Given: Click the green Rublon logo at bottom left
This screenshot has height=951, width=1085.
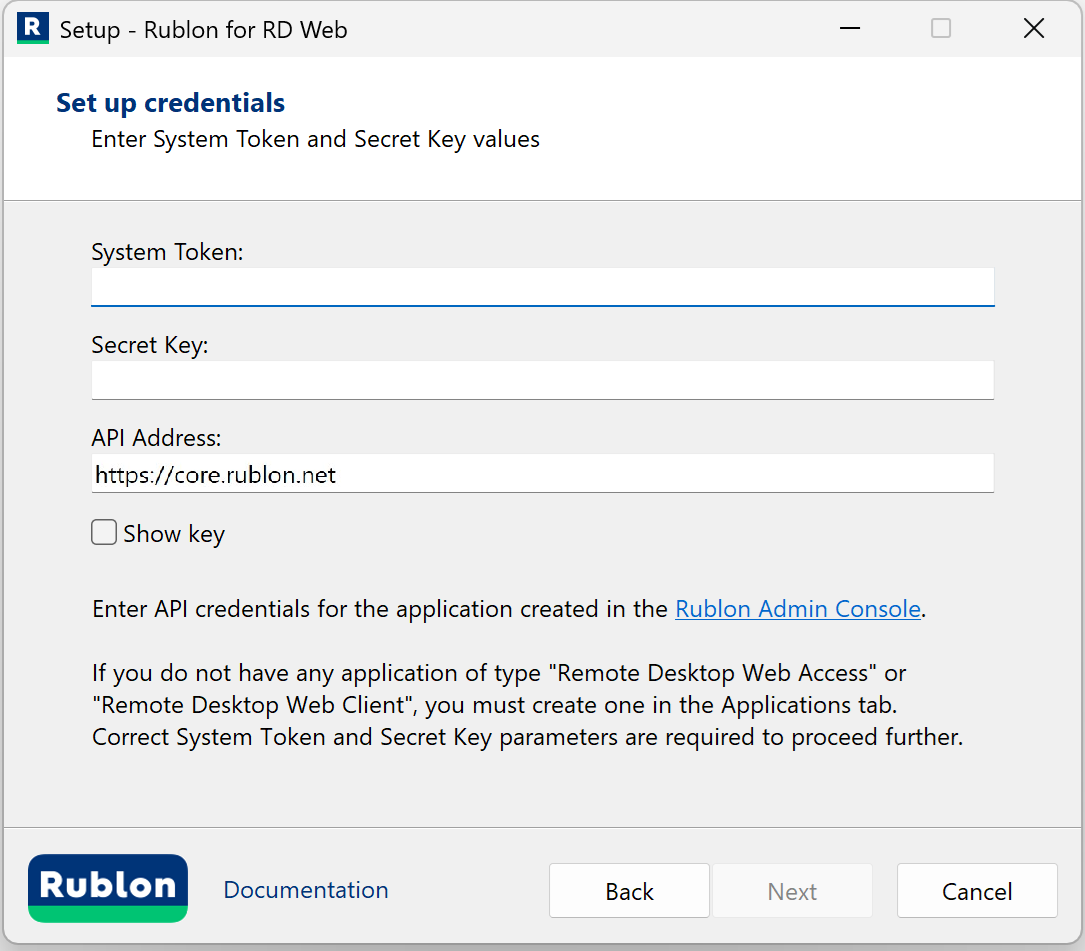Looking at the screenshot, I should tap(108, 888).
